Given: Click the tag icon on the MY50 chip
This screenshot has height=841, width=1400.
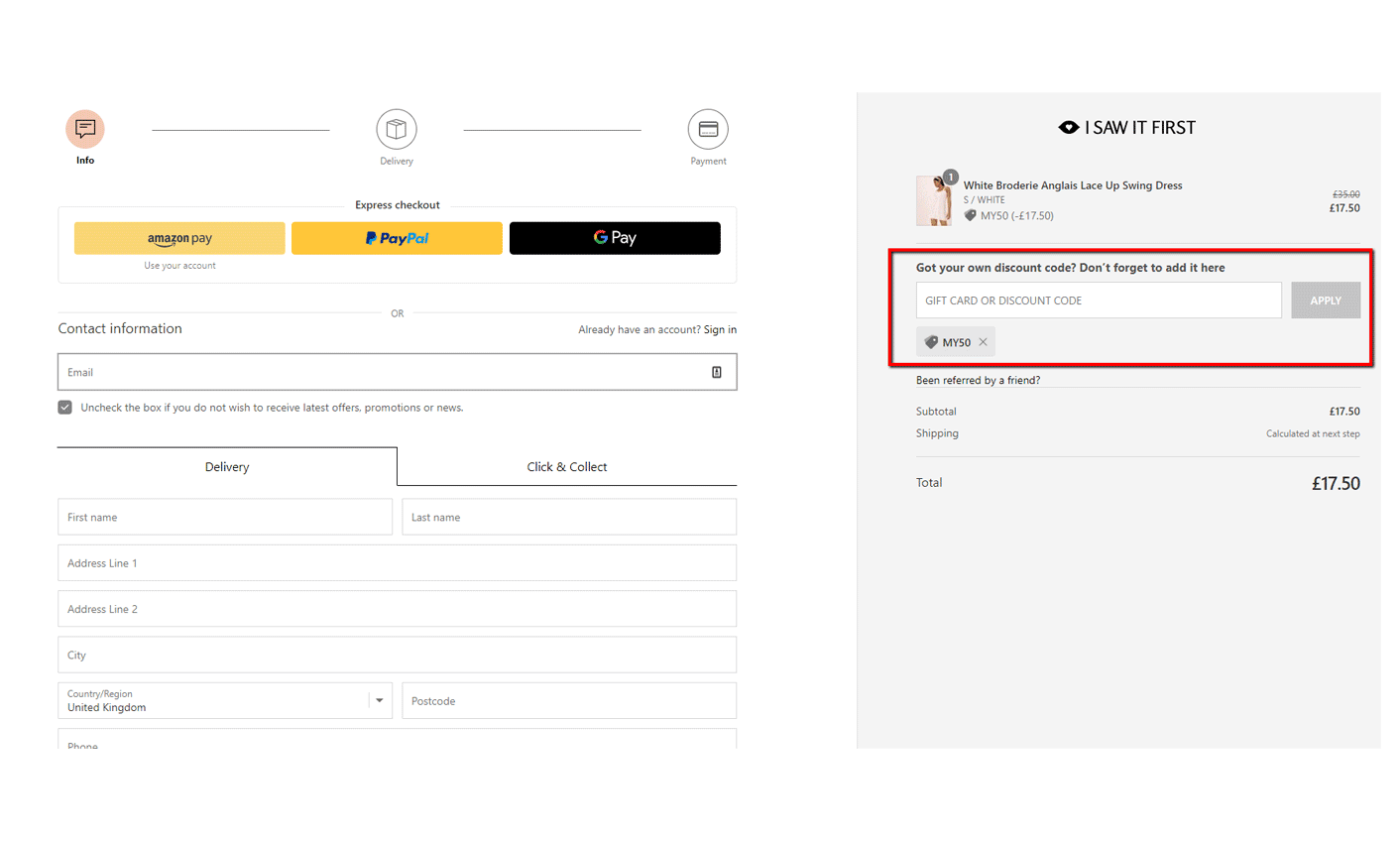Looking at the screenshot, I should click(x=931, y=342).
